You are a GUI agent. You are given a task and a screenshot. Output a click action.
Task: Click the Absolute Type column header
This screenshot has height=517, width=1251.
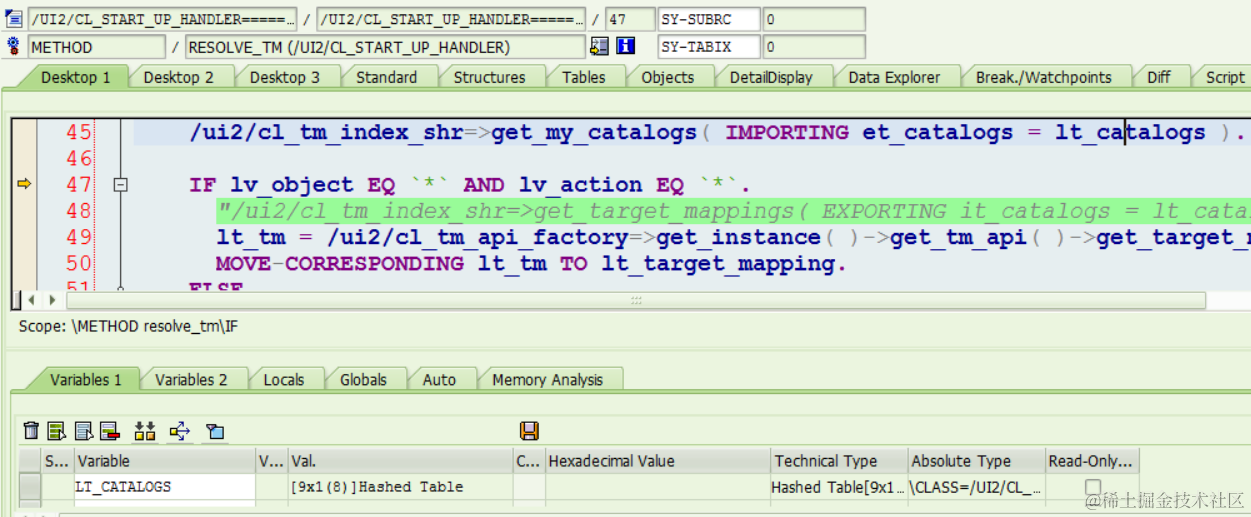tap(976, 461)
